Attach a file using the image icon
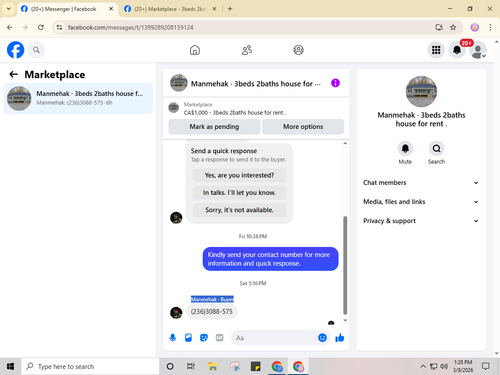Image resolution: width=500 pixels, height=375 pixels. pos(188,338)
